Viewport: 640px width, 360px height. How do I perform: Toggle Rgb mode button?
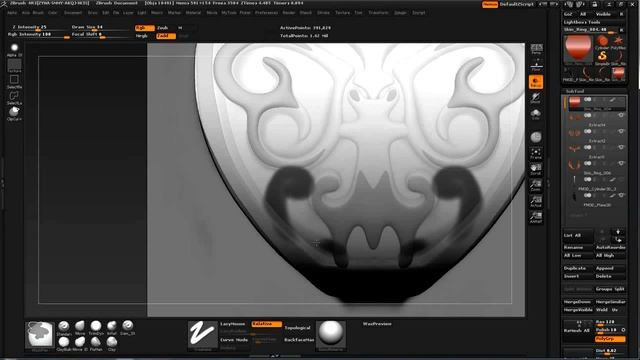tap(145, 28)
